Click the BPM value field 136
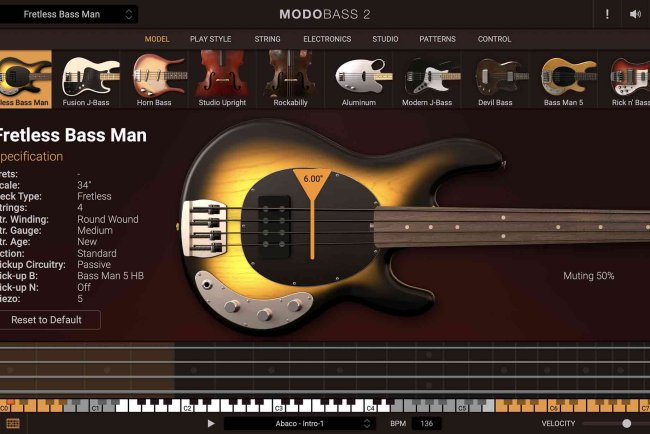 (427, 423)
